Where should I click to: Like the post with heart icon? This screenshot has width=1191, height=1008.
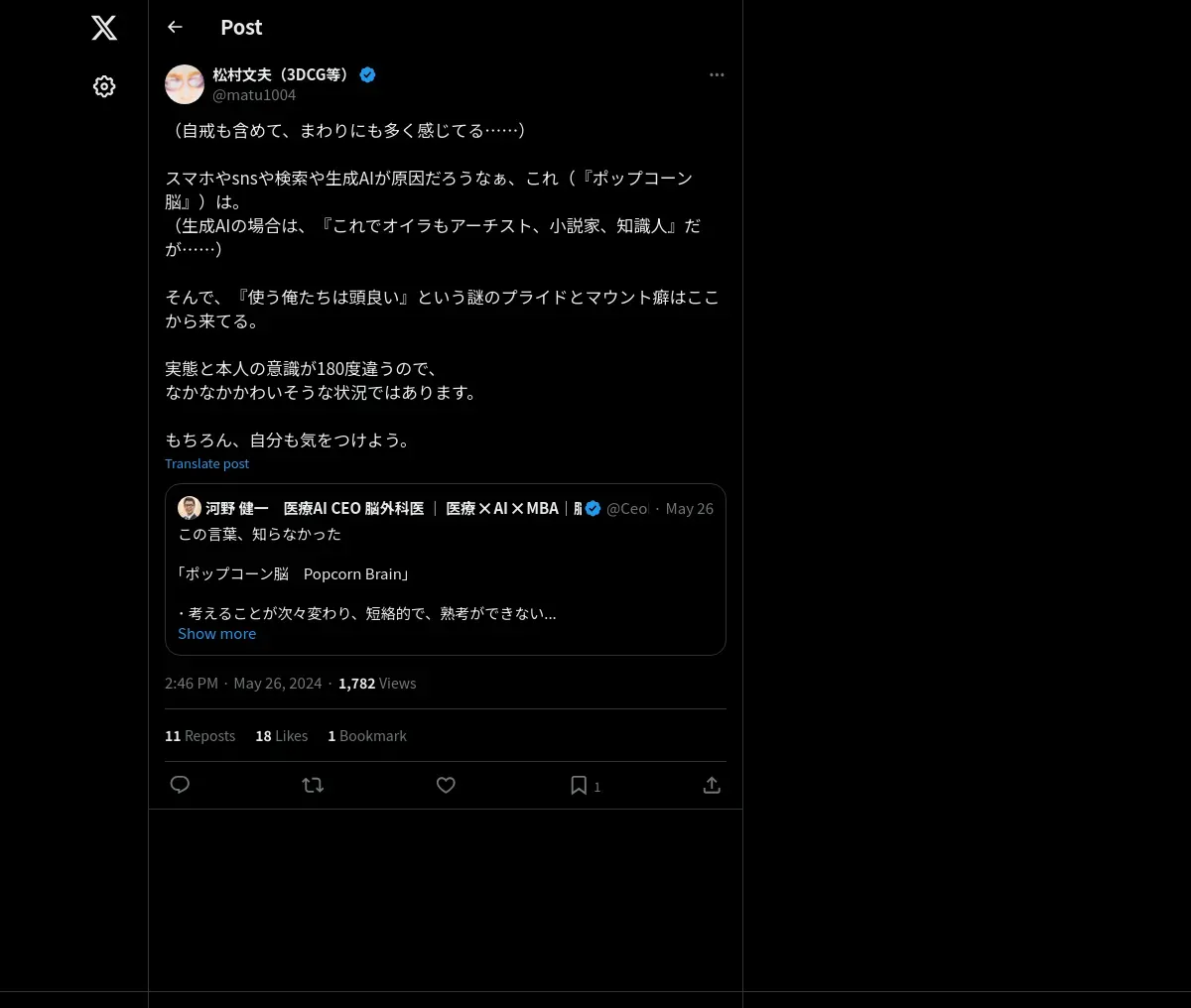click(x=446, y=785)
